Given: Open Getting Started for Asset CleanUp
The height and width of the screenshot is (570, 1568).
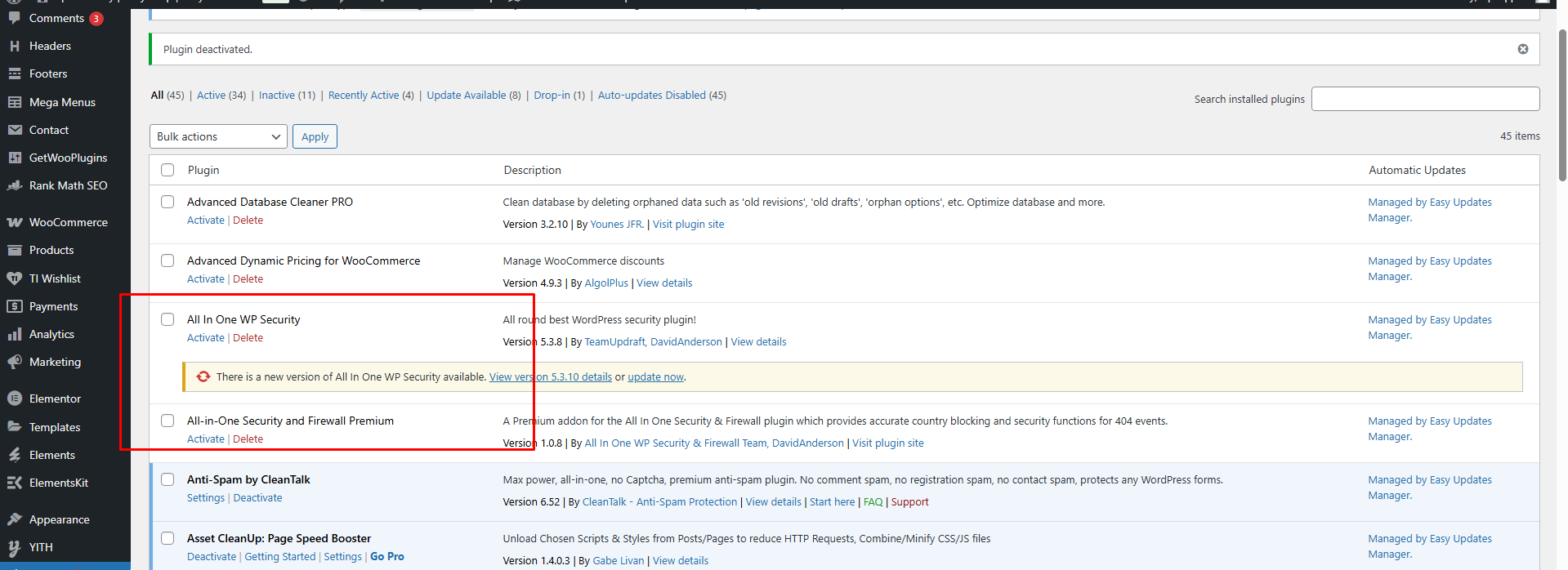Looking at the screenshot, I should coord(280,557).
